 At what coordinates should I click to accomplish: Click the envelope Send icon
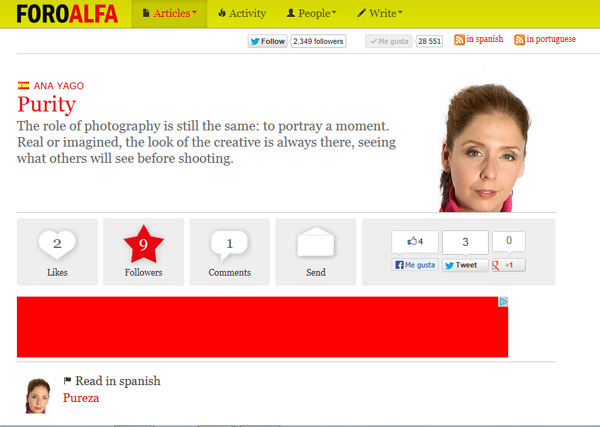(316, 242)
